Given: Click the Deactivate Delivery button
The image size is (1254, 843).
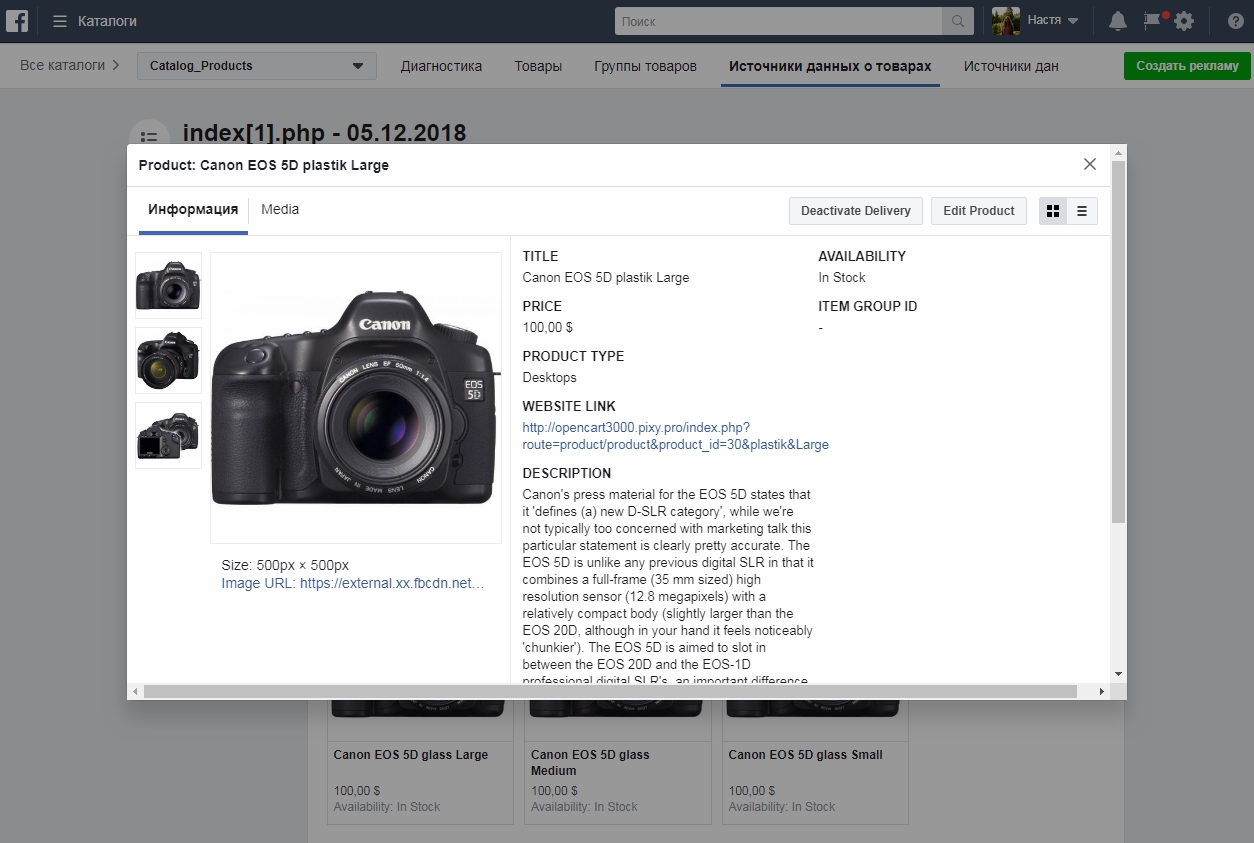Looking at the screenshot, I should pos(855,211).
